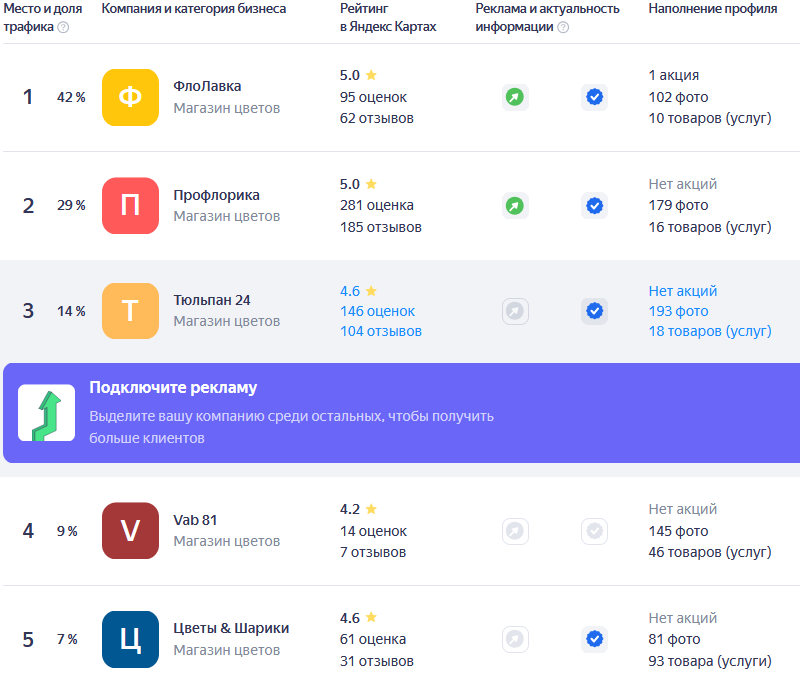Click '46 товаров (услуг)' for Vab 81

point(710,552)
